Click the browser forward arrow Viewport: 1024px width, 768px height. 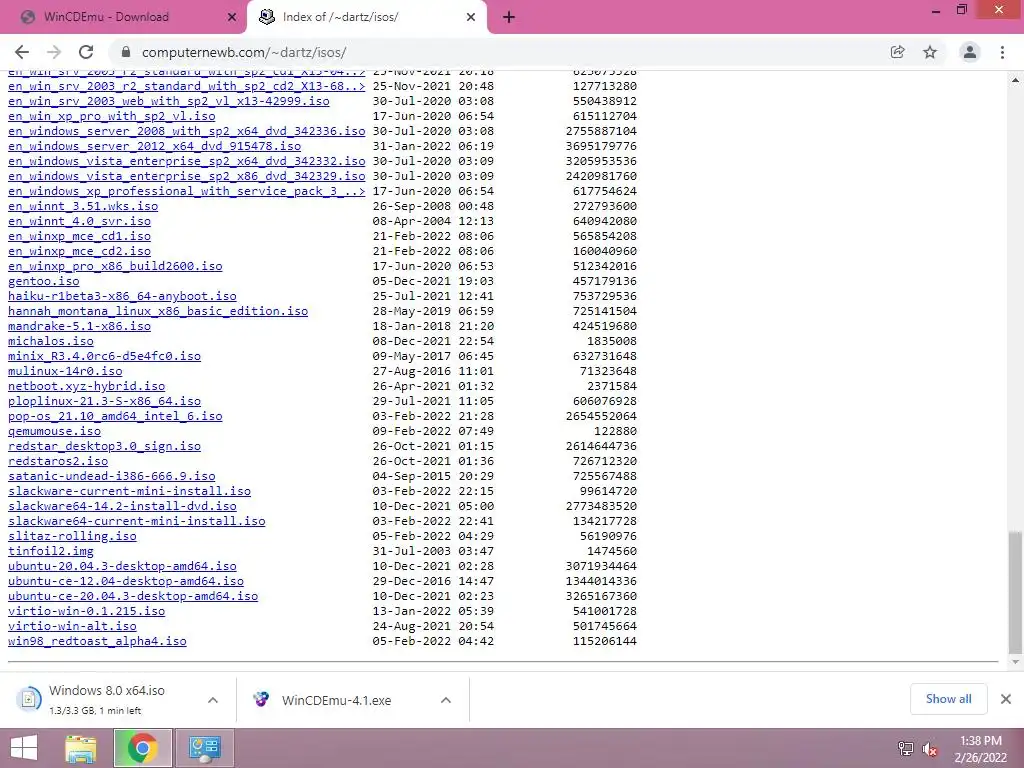click(x=54, y=52)
